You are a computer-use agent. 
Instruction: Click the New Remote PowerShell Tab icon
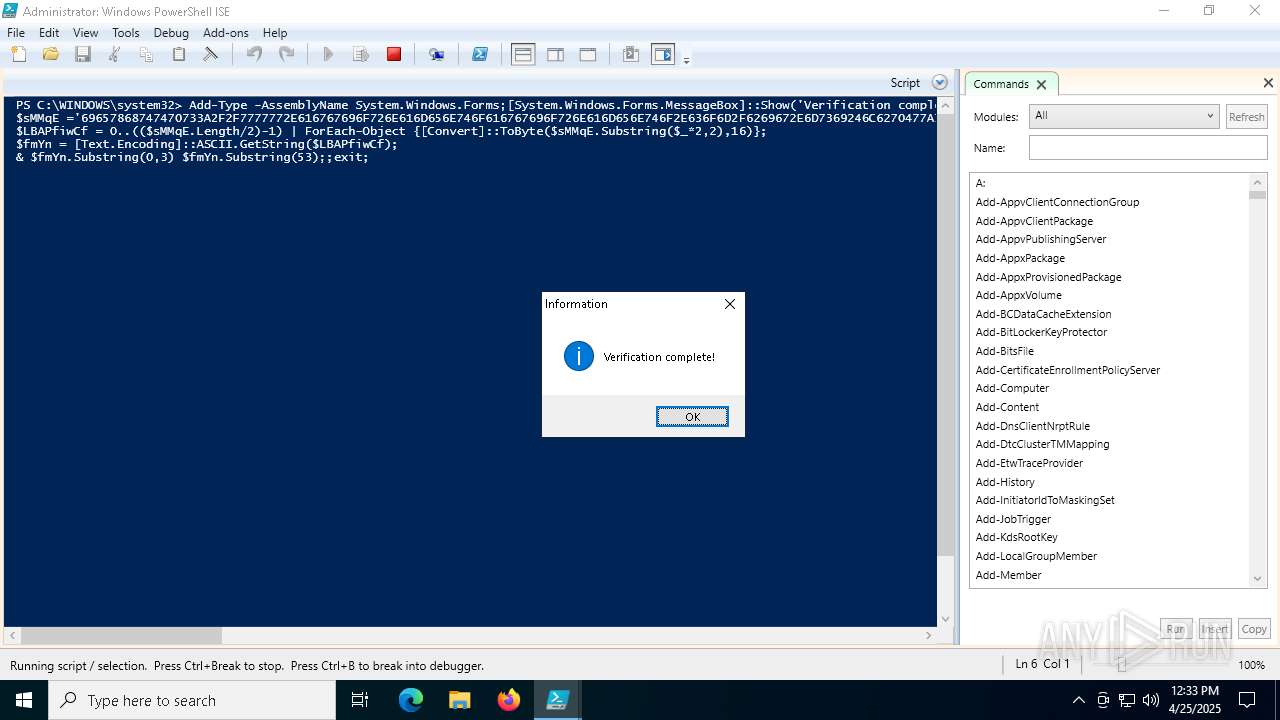click(x=437, y=55)
